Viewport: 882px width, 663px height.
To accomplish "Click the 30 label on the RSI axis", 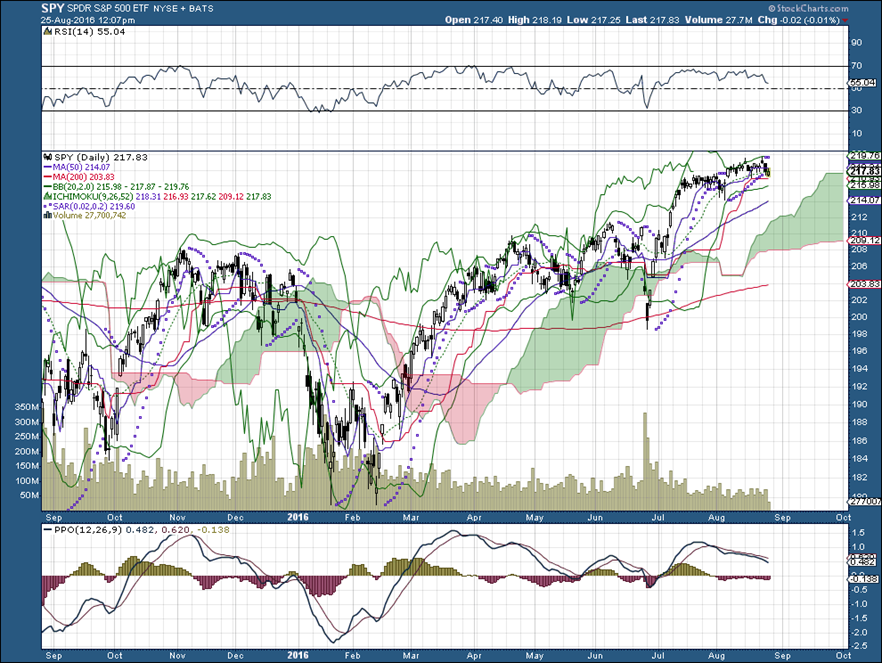I will pyautogui.click(x=856, y=110).
